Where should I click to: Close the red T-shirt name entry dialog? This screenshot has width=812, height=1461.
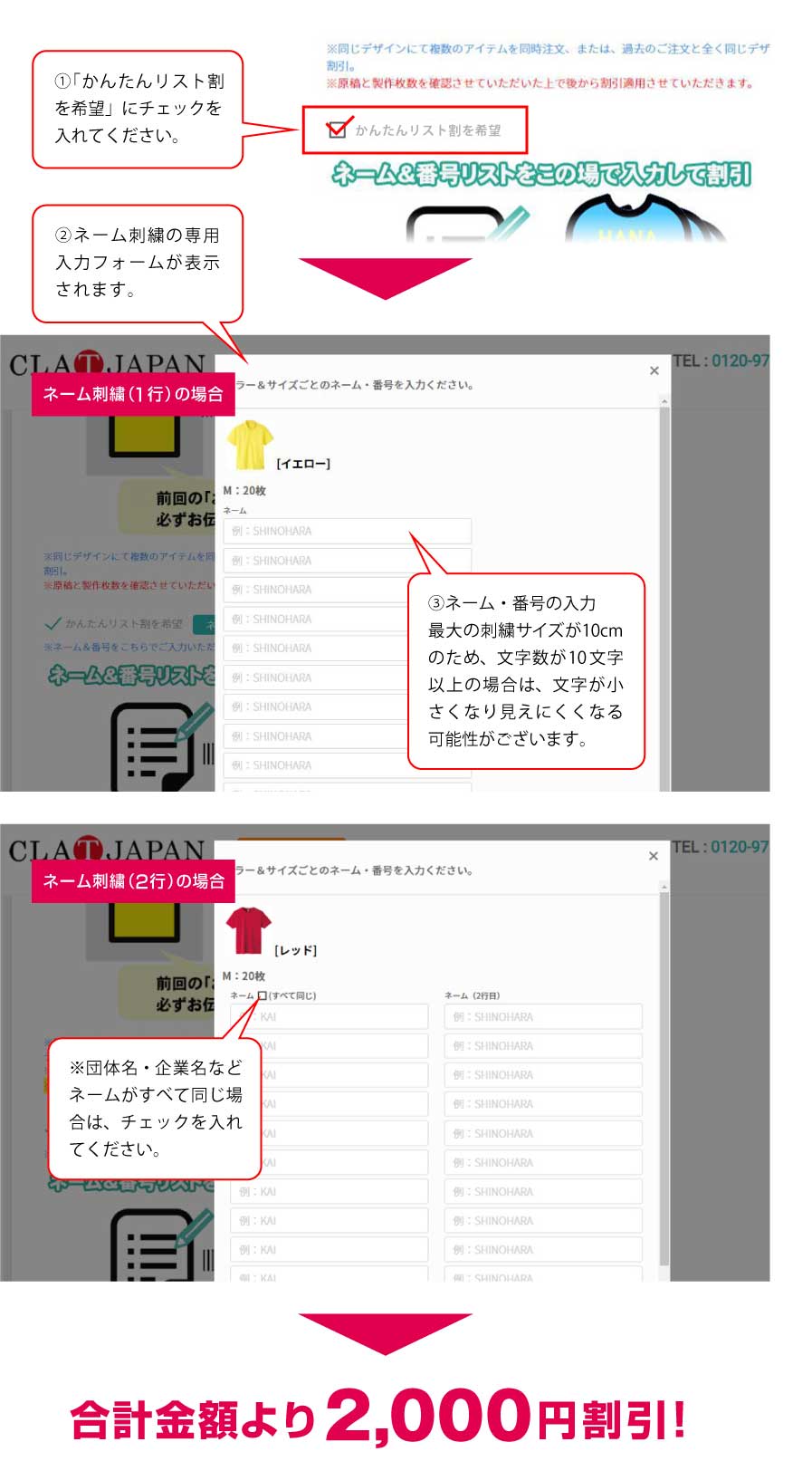click(654, 856)
